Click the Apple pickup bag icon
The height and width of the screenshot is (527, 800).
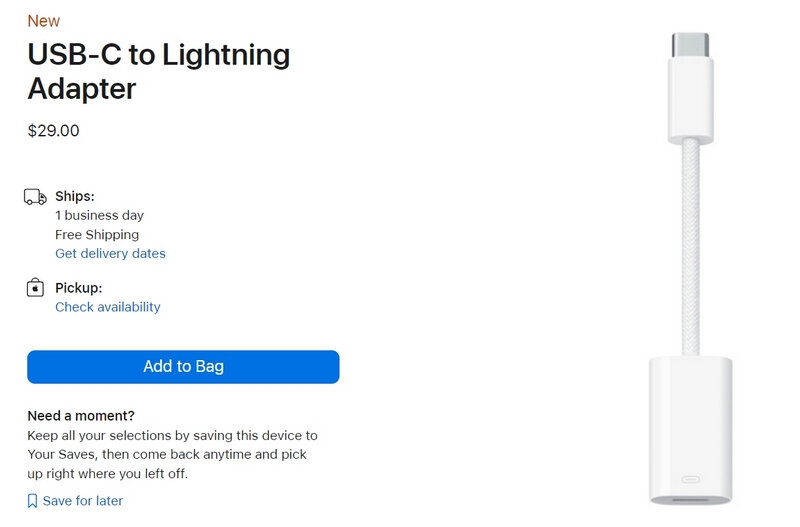(35, 288)
